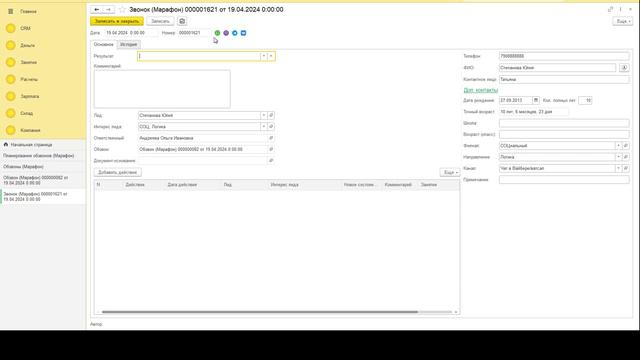Click the horizontal scrollbar under the actions table
The width and height of the screenshot is (640, 360).
260,312
